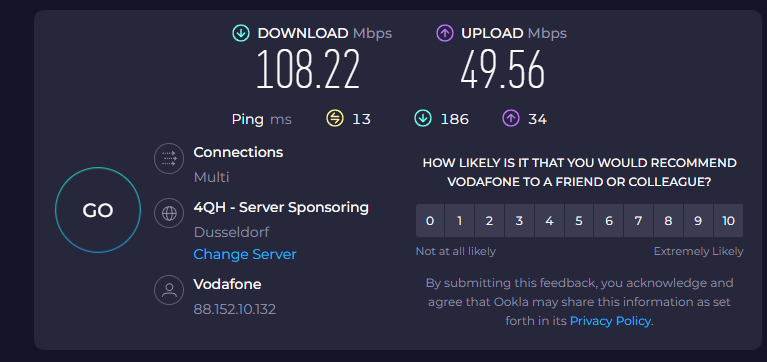
Task: Click the Multi connections setting
Action: (x=211, y=177)
